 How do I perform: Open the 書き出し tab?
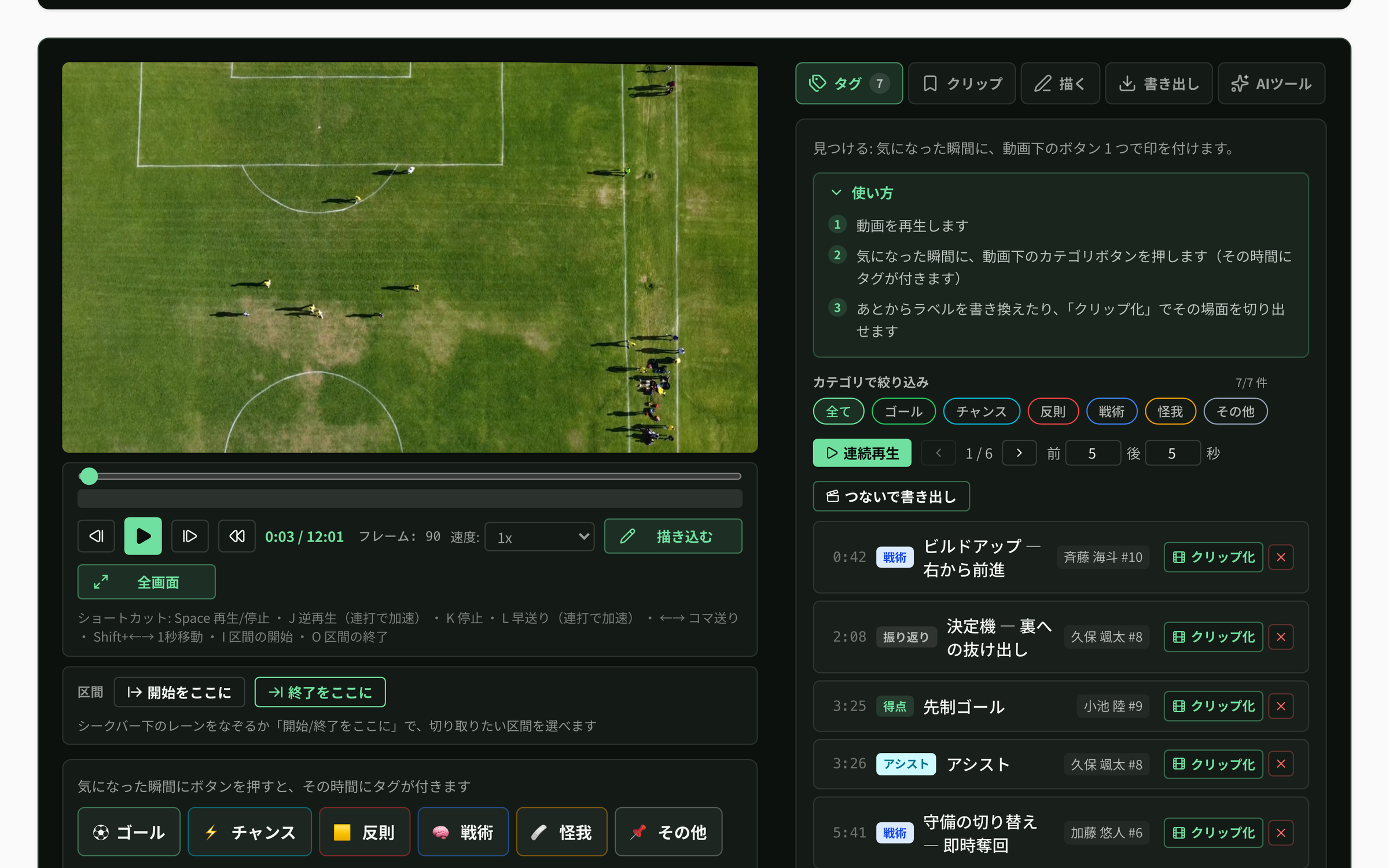pyautogui.click(x=1159, y=83)
